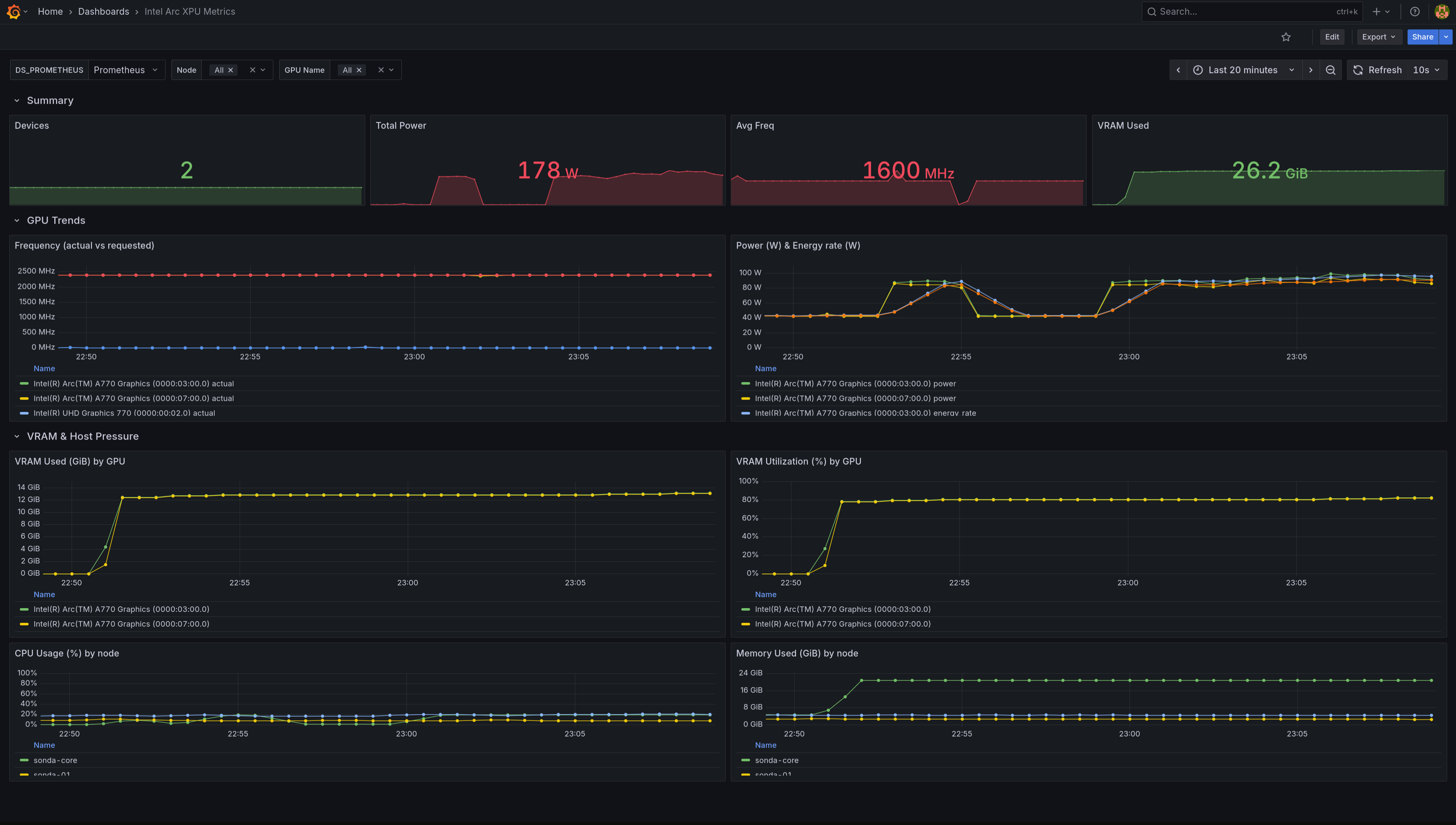Mark this dashboard as favorite with star icon
The height and width of the screenshot is (825, 1456).
(x=1286, y=36)
